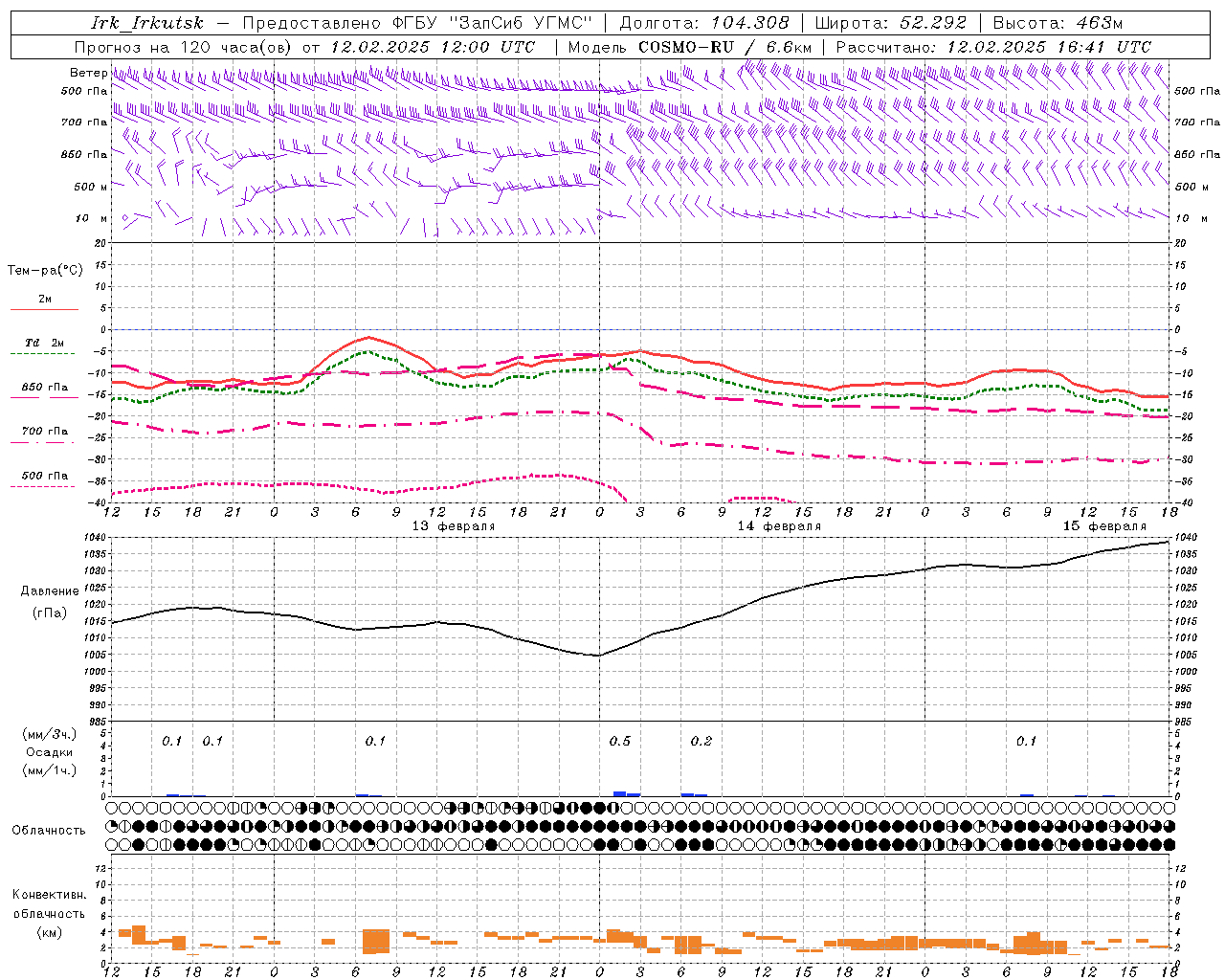Screen dimensions: 1225x980
Task: Click the Ветер wind panel label
Action: [88, 73]
